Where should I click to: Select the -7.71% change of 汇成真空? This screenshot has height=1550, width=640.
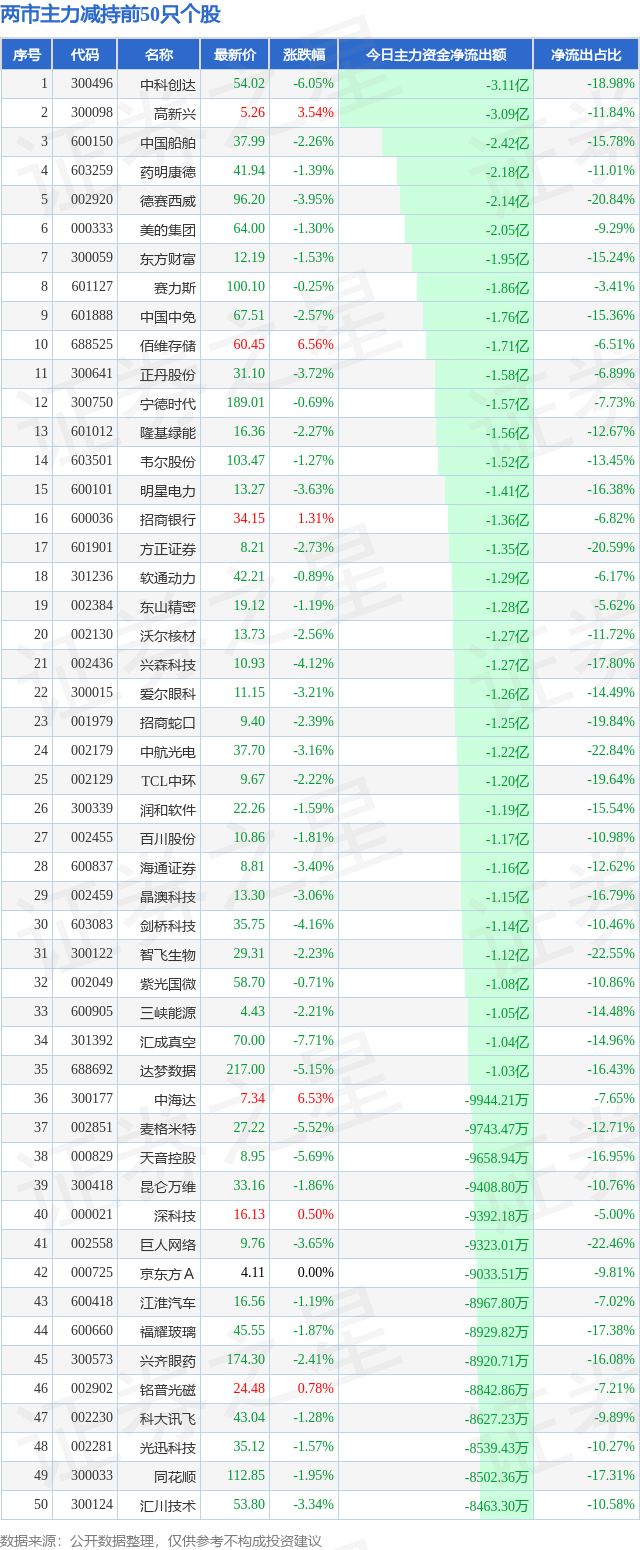313,1041
